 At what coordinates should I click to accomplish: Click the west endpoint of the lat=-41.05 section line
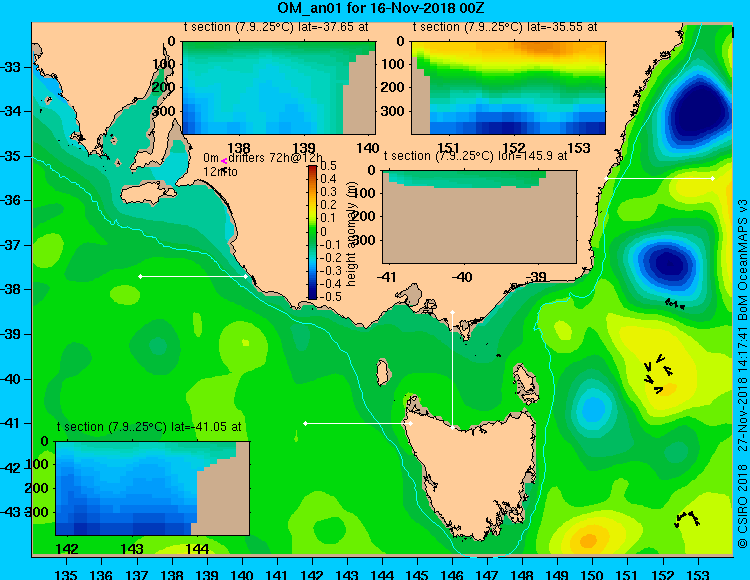coord(306,423)
